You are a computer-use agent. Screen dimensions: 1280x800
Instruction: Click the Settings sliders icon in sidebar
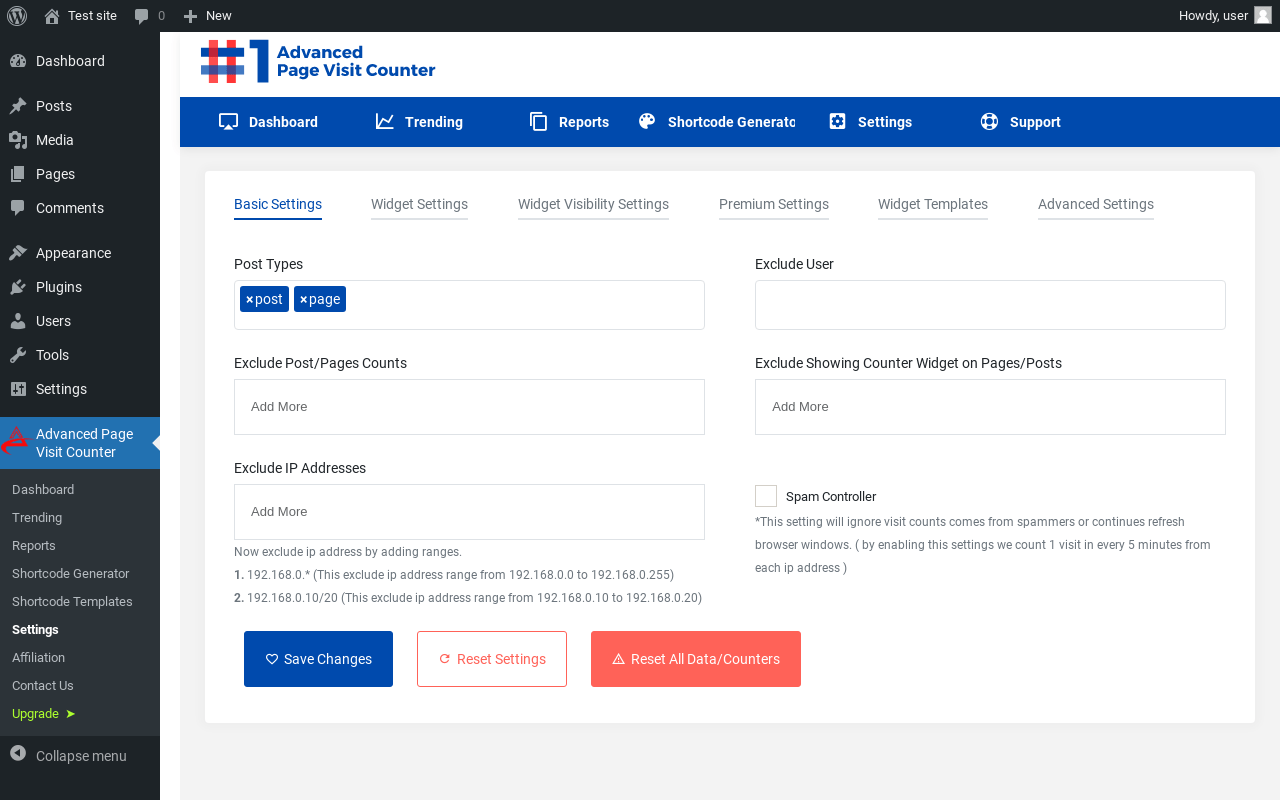[18, 389]
